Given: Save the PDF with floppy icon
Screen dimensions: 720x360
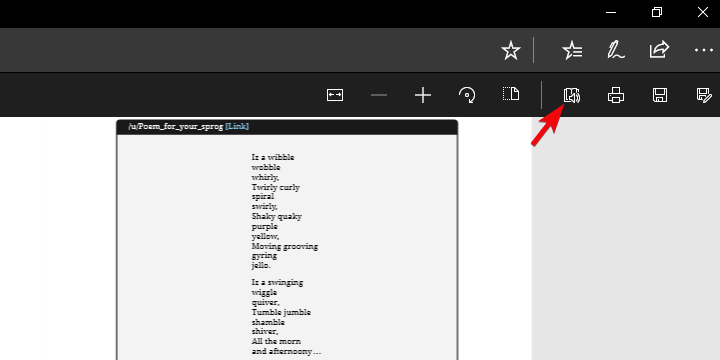Looking at the screenshot, I should click(x=660, y=95).
